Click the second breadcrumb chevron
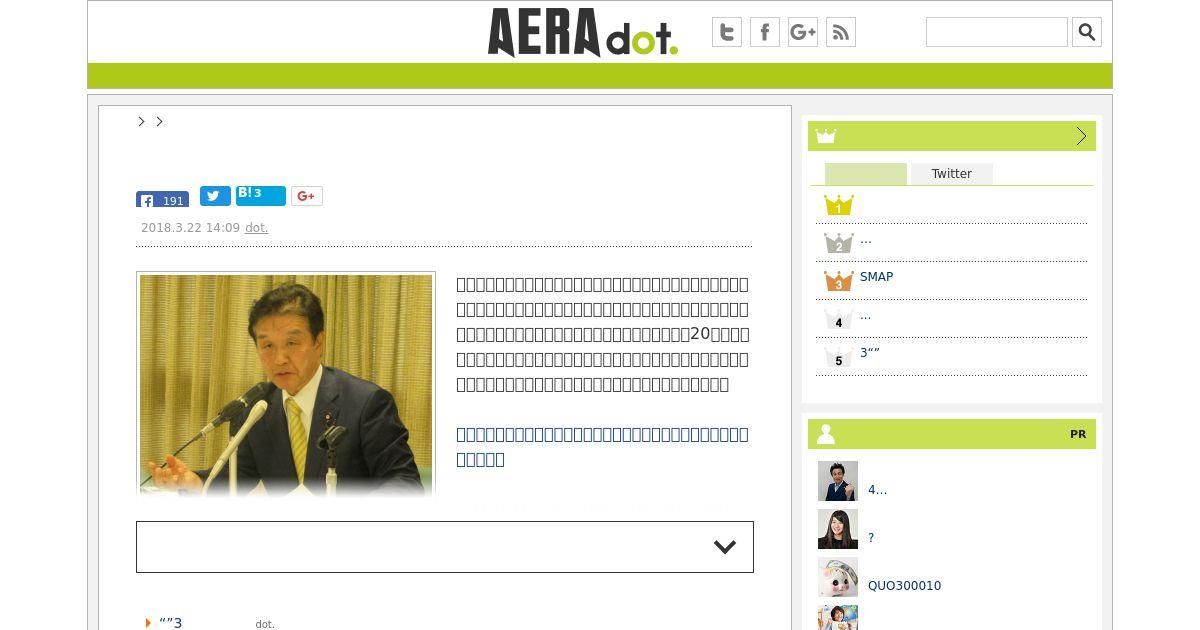1200x630 pixels. [x=159, y=121]
